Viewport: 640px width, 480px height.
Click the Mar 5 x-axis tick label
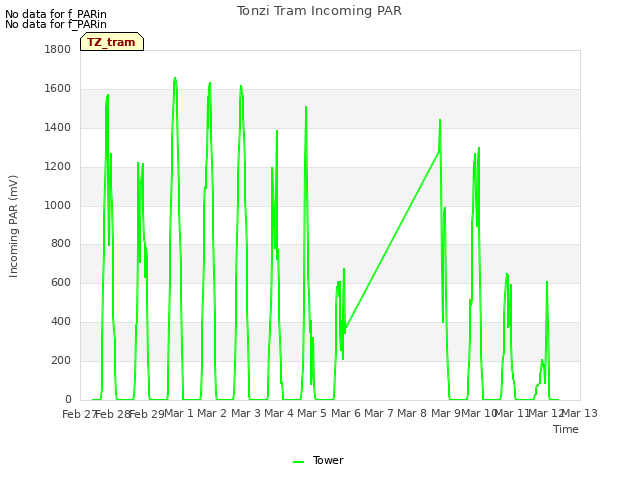312,413
